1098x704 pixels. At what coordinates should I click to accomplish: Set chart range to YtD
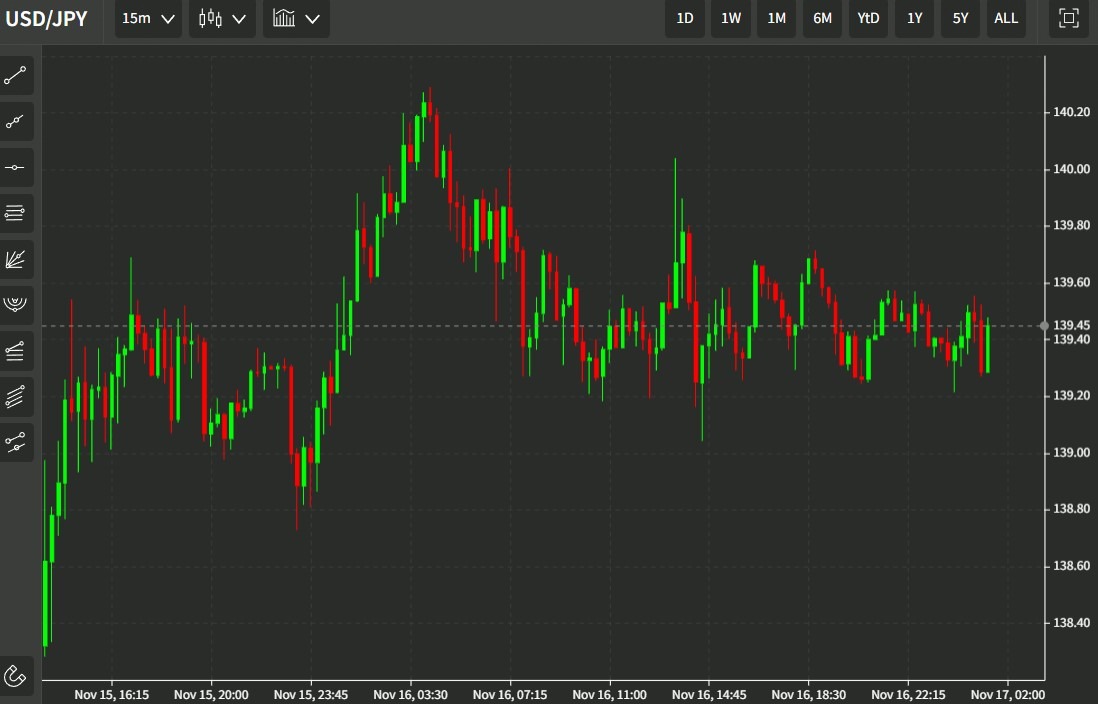pos(868,18)
